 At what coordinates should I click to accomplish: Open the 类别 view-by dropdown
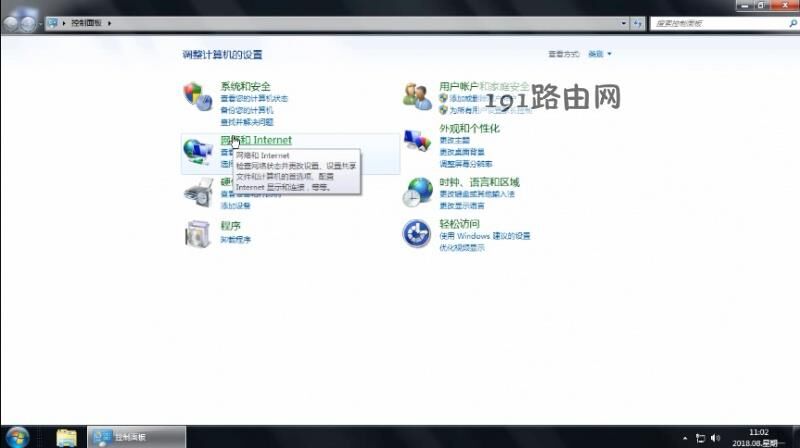[x=599, y=54]
